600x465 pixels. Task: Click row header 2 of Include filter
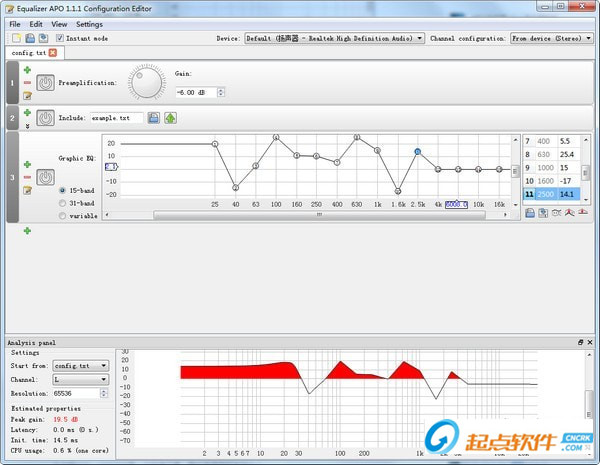coord(12,118)
